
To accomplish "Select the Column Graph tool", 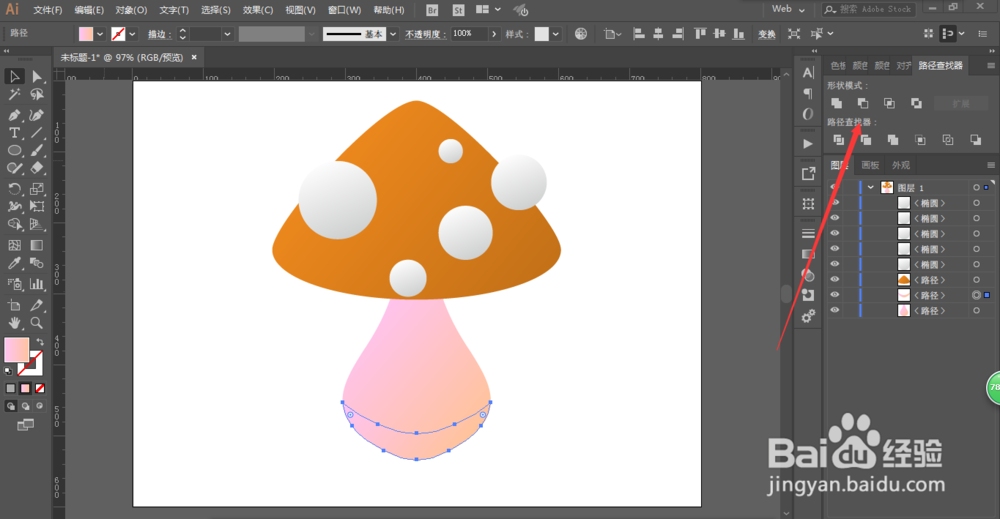I will (x=37, y=284).
